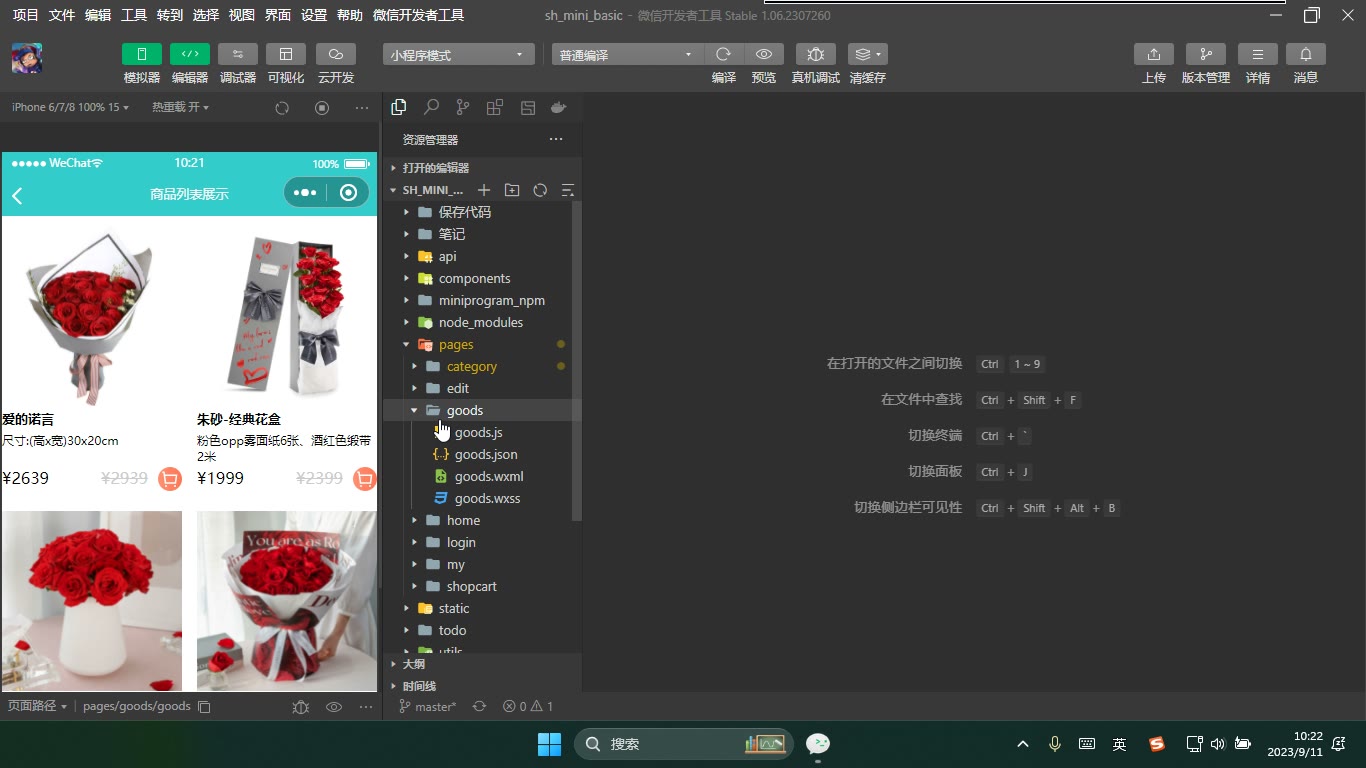The width and height of the screenshot is (1366, 768).
Task: Click the taskbar 搜索 search box
Action: tap(684, 744)
